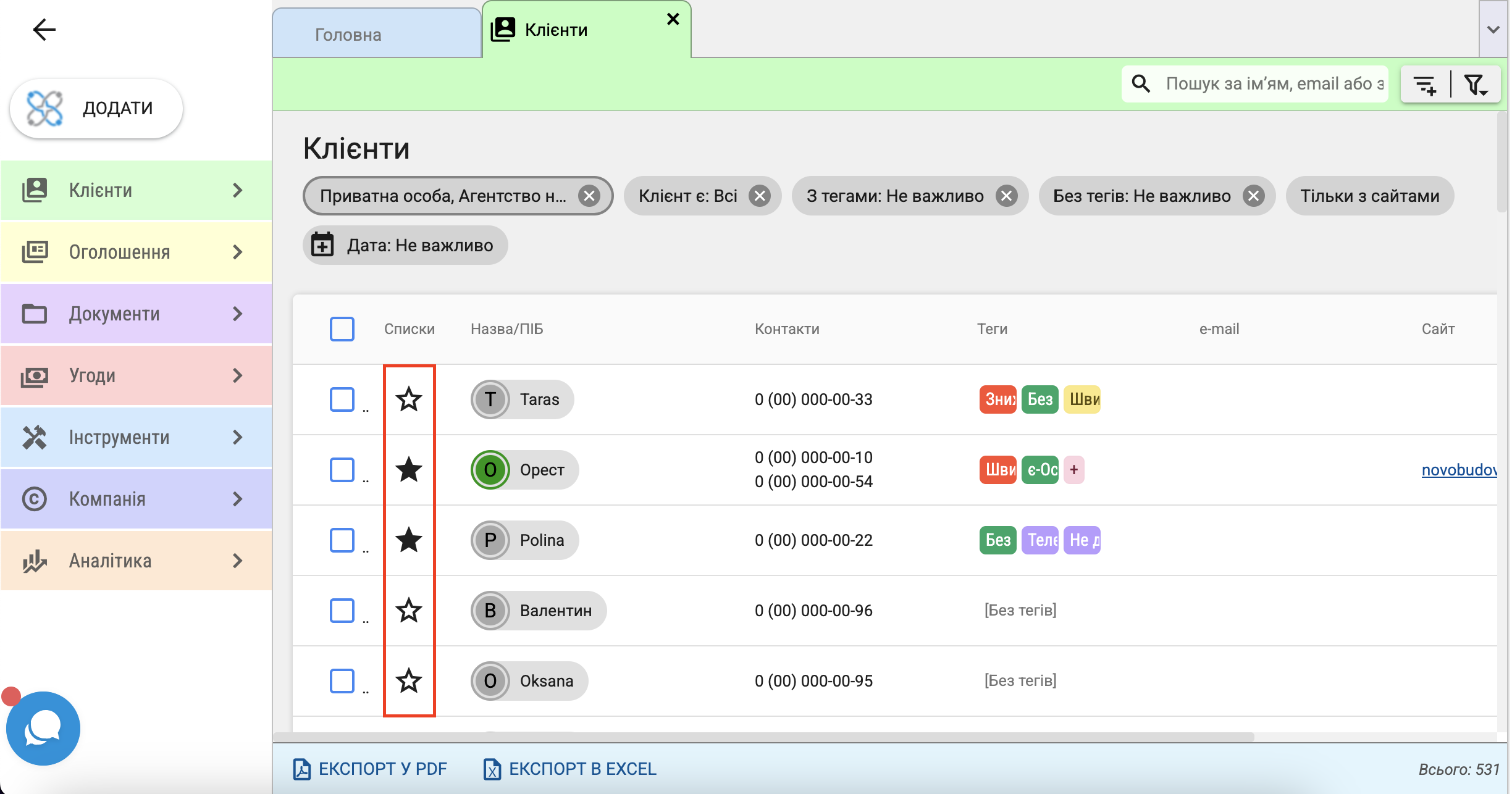Click the Угоди money icon
Image resolution: width=1512 pixels, height=794 pixels.
pos(35,375)
